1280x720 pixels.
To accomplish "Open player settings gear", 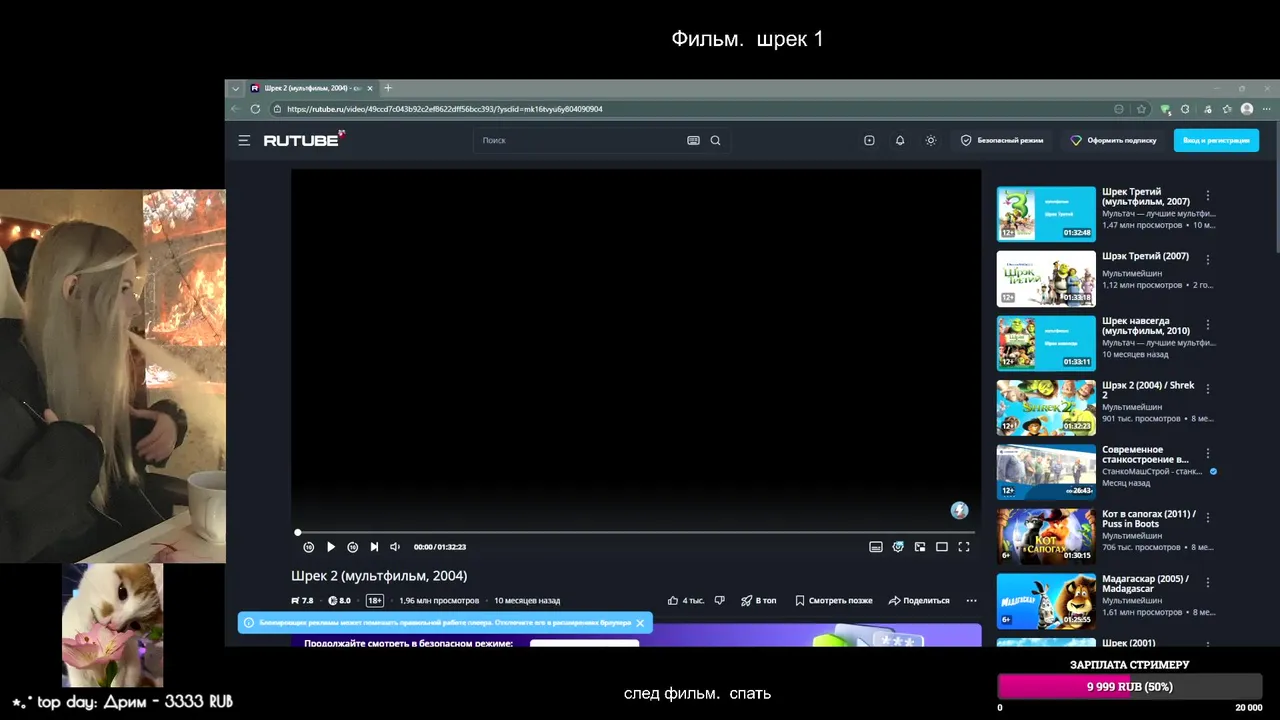I will (898, 547).
